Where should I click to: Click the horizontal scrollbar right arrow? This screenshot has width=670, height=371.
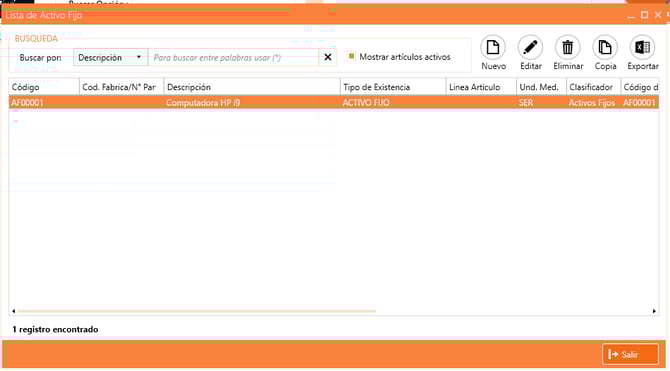(x=654, y=311)
